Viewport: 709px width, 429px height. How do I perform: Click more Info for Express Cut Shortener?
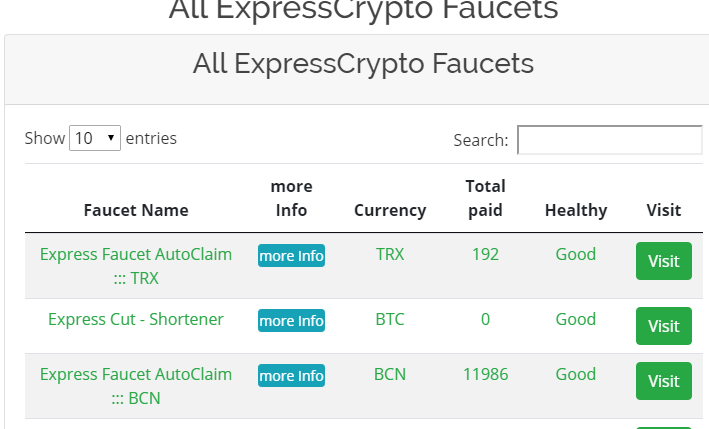coord(291,321)
